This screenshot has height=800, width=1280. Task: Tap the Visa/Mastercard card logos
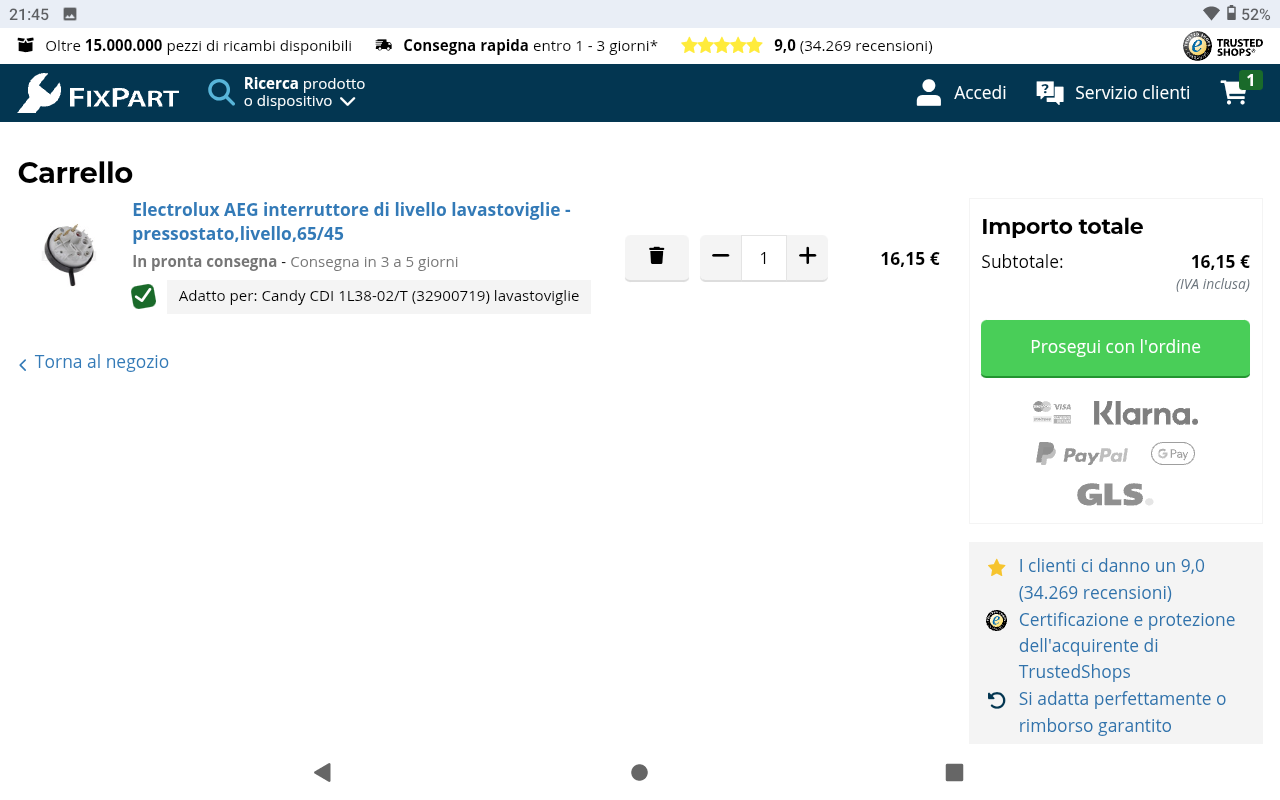[x=1052, y=413]
